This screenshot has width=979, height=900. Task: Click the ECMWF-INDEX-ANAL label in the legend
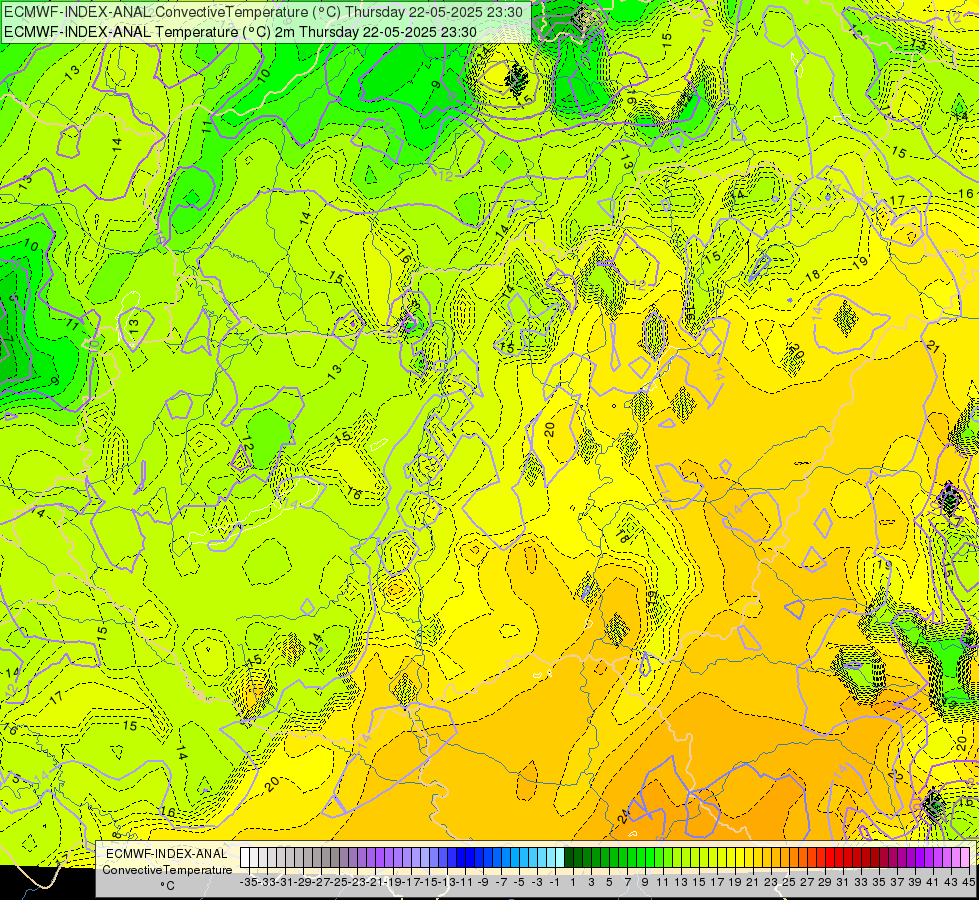click(167, 853)
